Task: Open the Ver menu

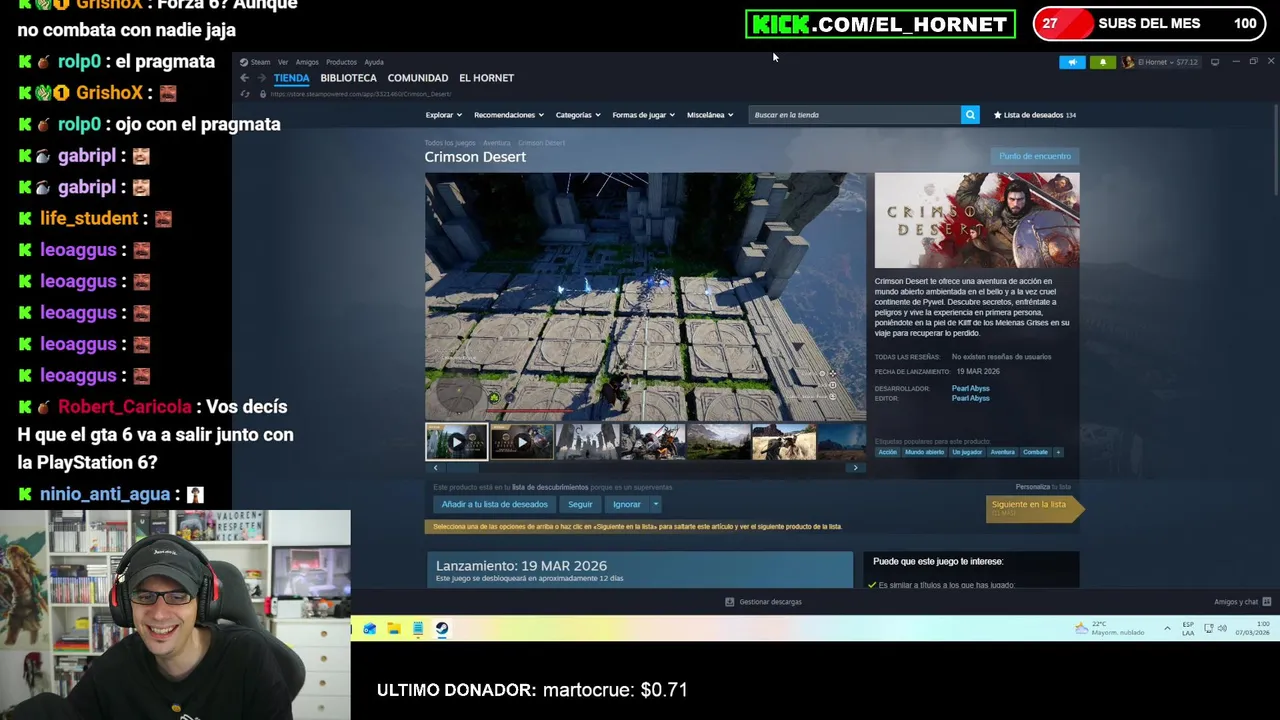Action: pyautogui.click(x=283, y=62)
